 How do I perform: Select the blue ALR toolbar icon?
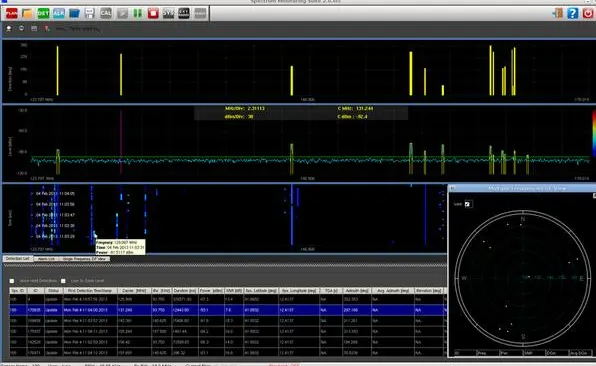point(59,14)
